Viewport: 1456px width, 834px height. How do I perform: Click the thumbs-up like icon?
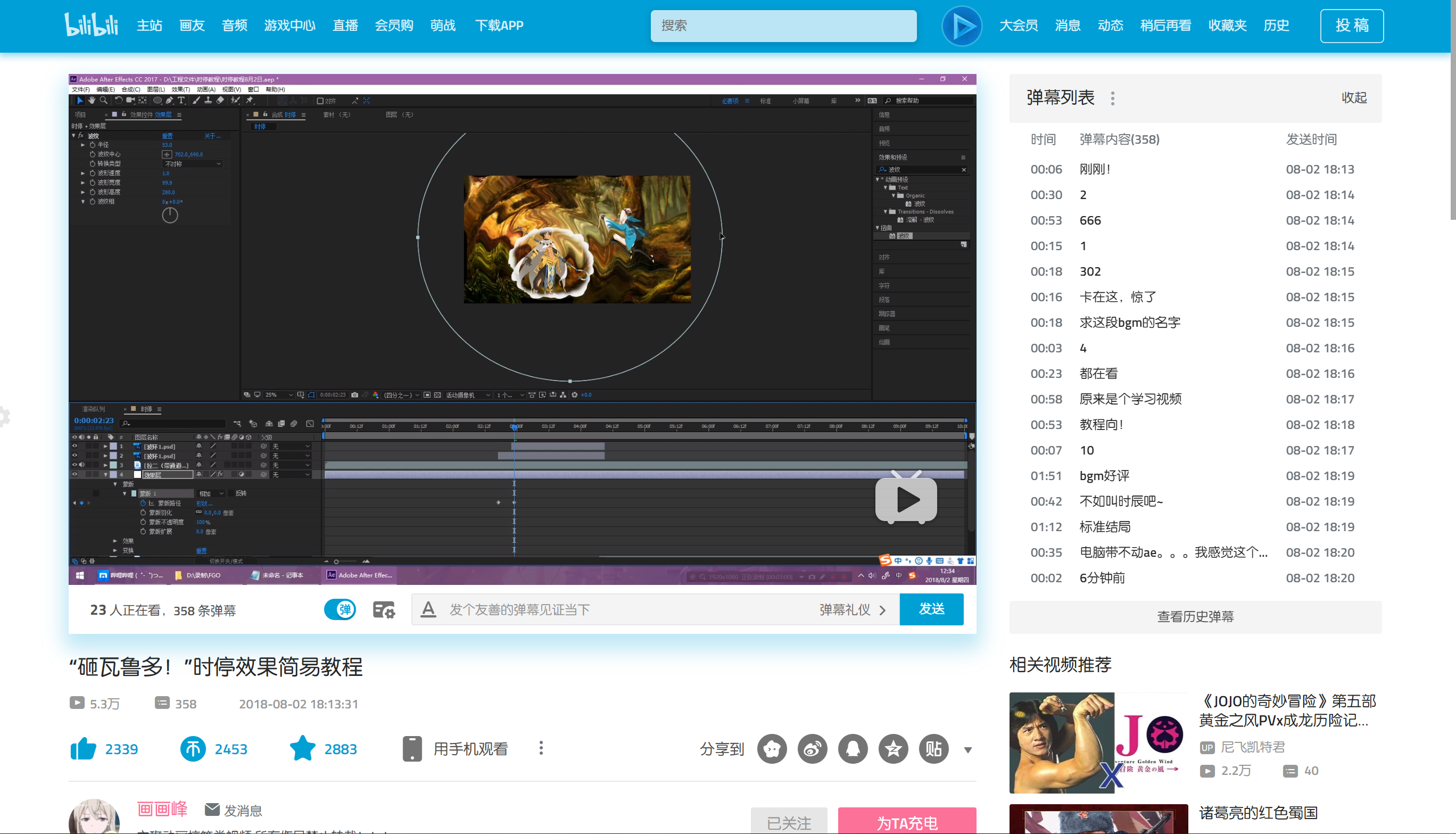pyautogui.click(x=84, y=749)
